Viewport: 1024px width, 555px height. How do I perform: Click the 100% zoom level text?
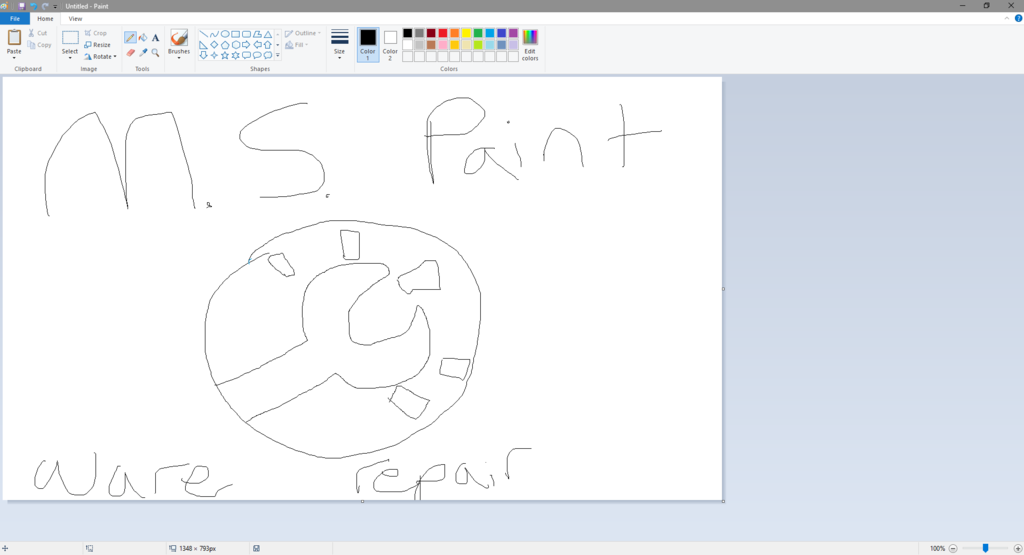pos(937,548)
